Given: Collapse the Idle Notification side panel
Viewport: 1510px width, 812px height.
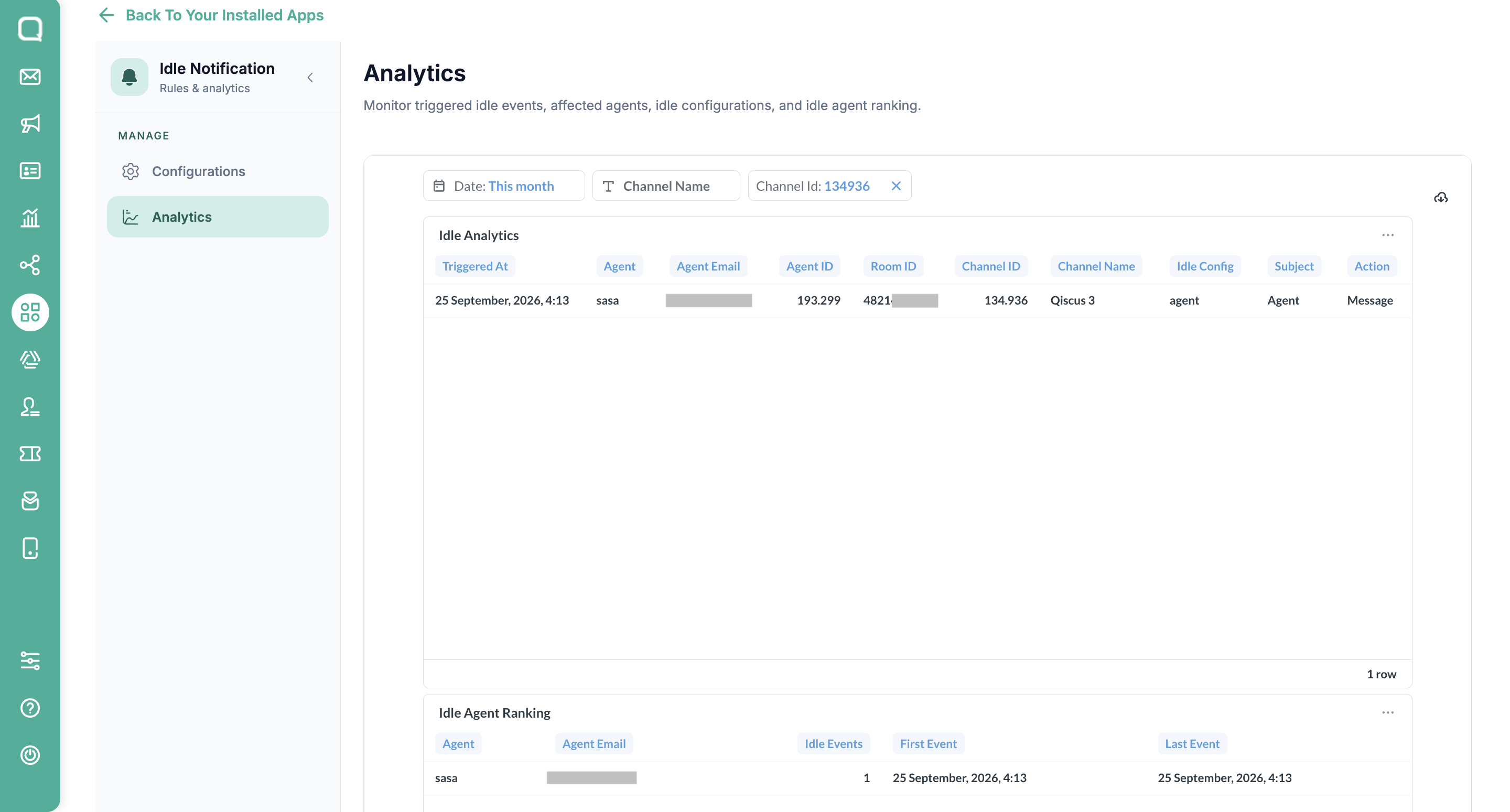Looking at the screenshot, I should pyautogui.click(x=310, y=78).
